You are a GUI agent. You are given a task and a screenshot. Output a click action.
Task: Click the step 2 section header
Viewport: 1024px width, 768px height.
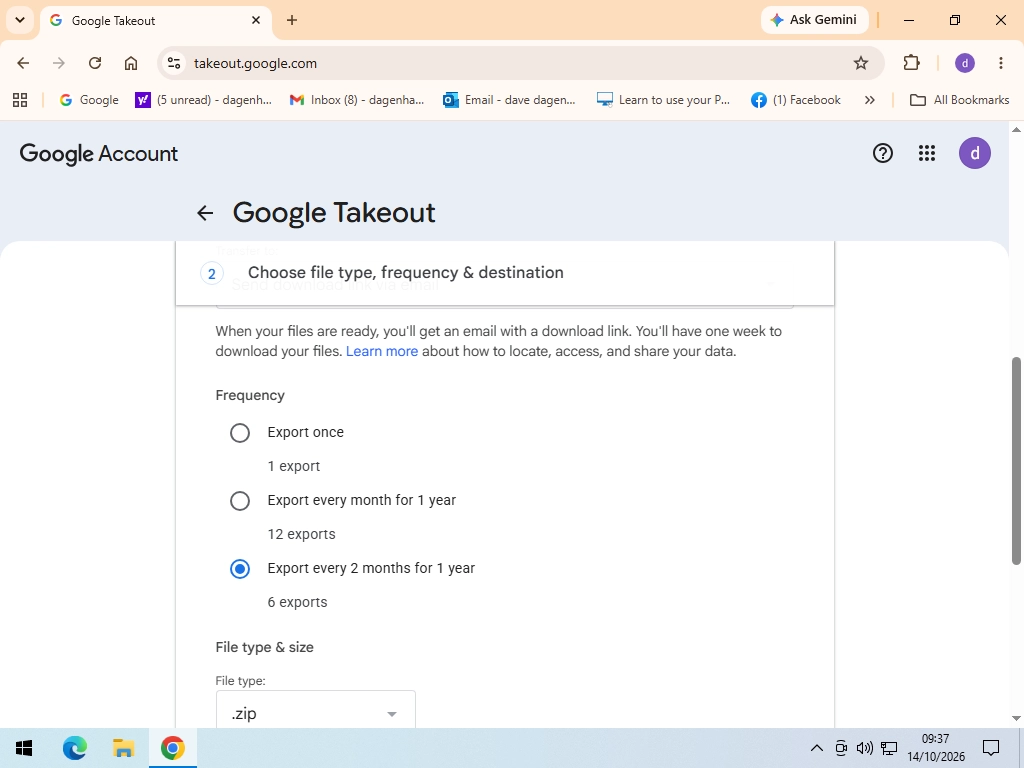click(505, 273)
